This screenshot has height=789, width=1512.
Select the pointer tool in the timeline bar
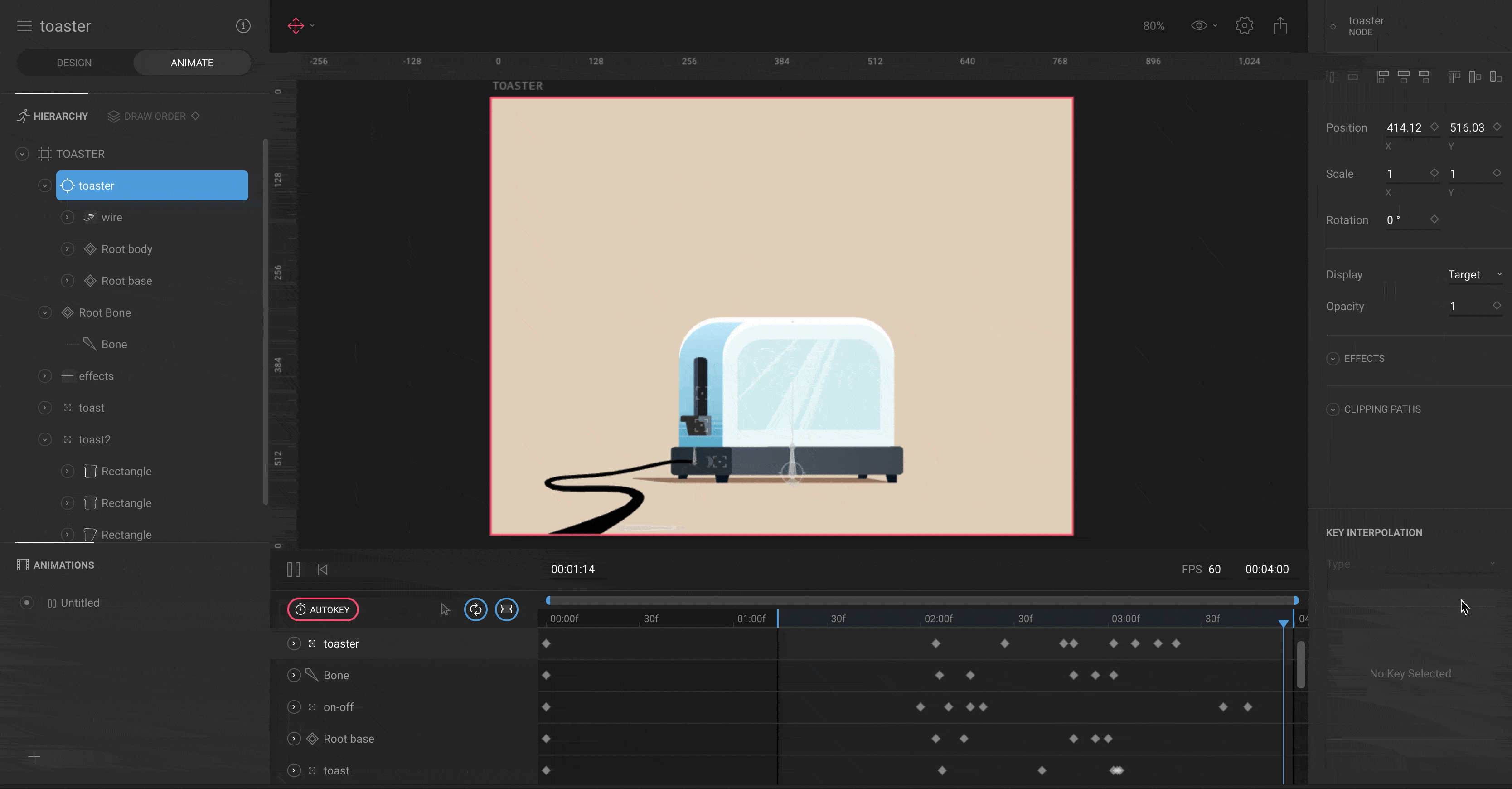[x=446, y=610]
